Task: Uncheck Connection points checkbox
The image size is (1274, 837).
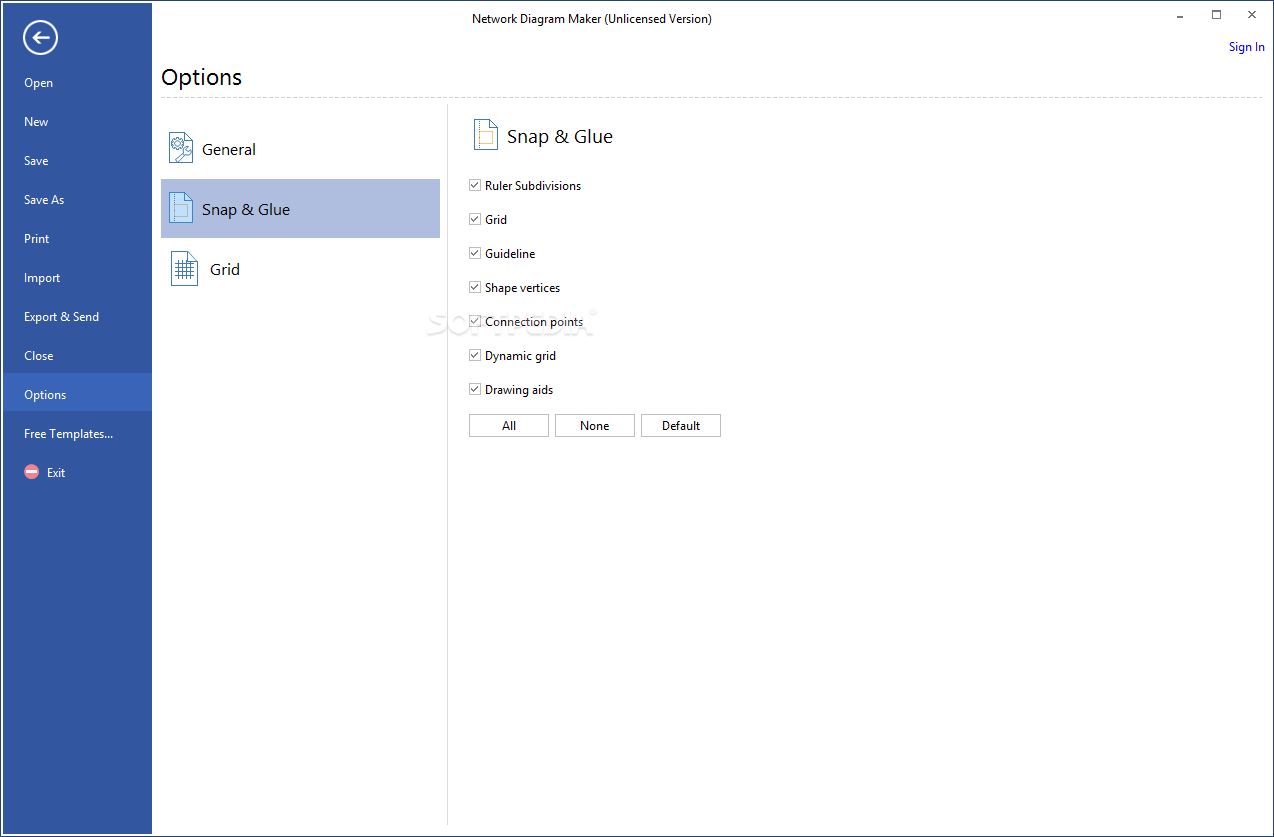Action: (475, 321)
